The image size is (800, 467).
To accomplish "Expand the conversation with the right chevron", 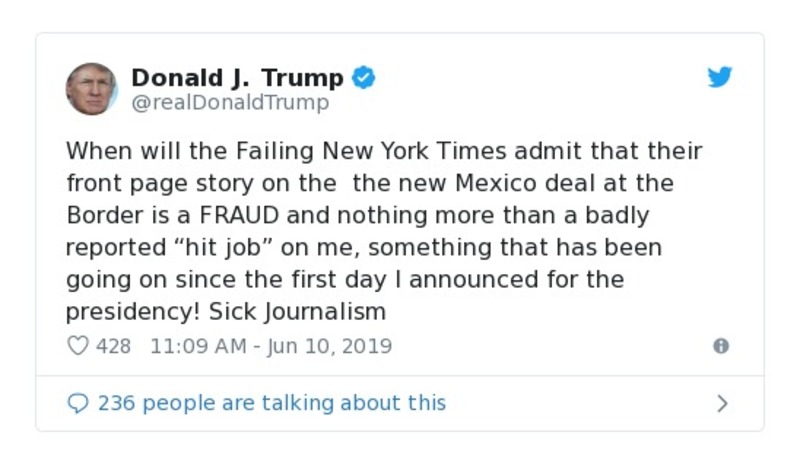I will [x=722, y=403].
